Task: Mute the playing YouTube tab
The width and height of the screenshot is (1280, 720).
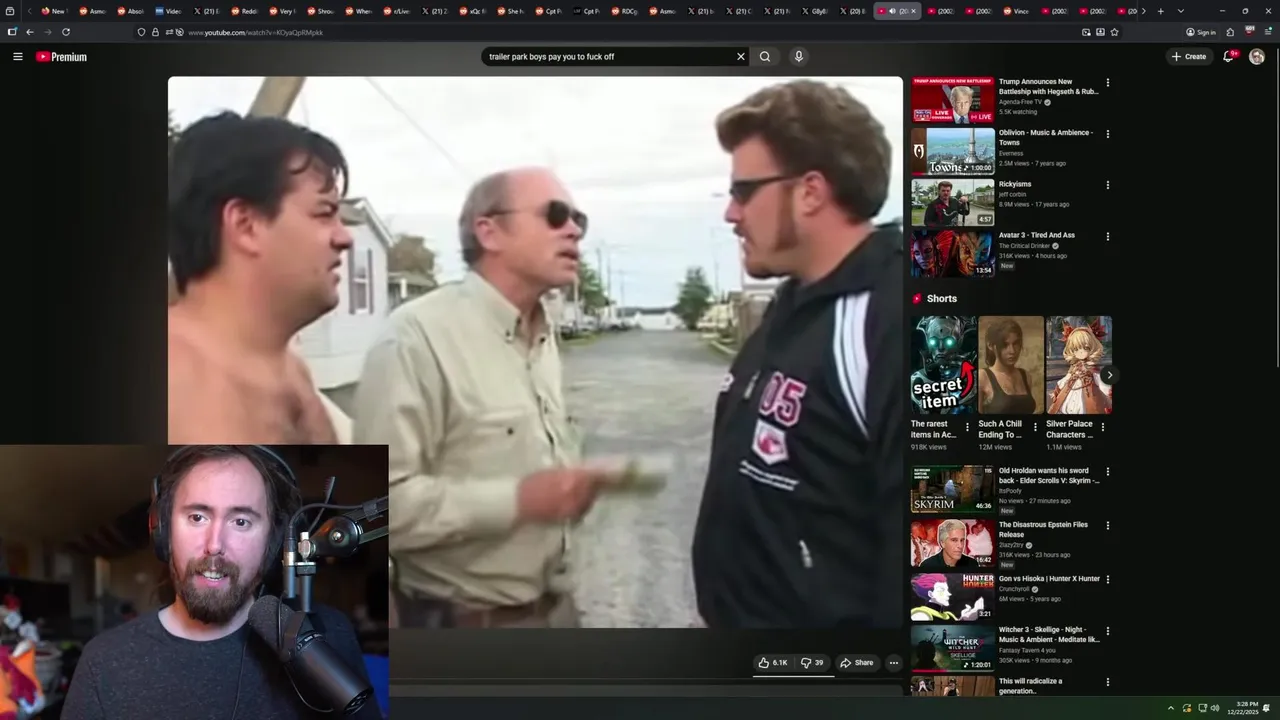Action: [x=892, y=11]
